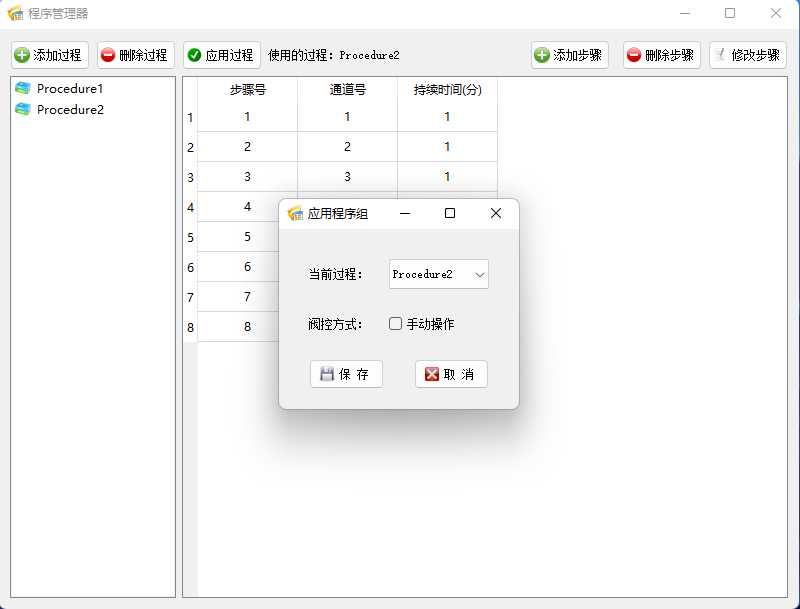This screenshot has width=800, height=609.
Task: Click 持续时间 cell in row 3
Action: 447,177
